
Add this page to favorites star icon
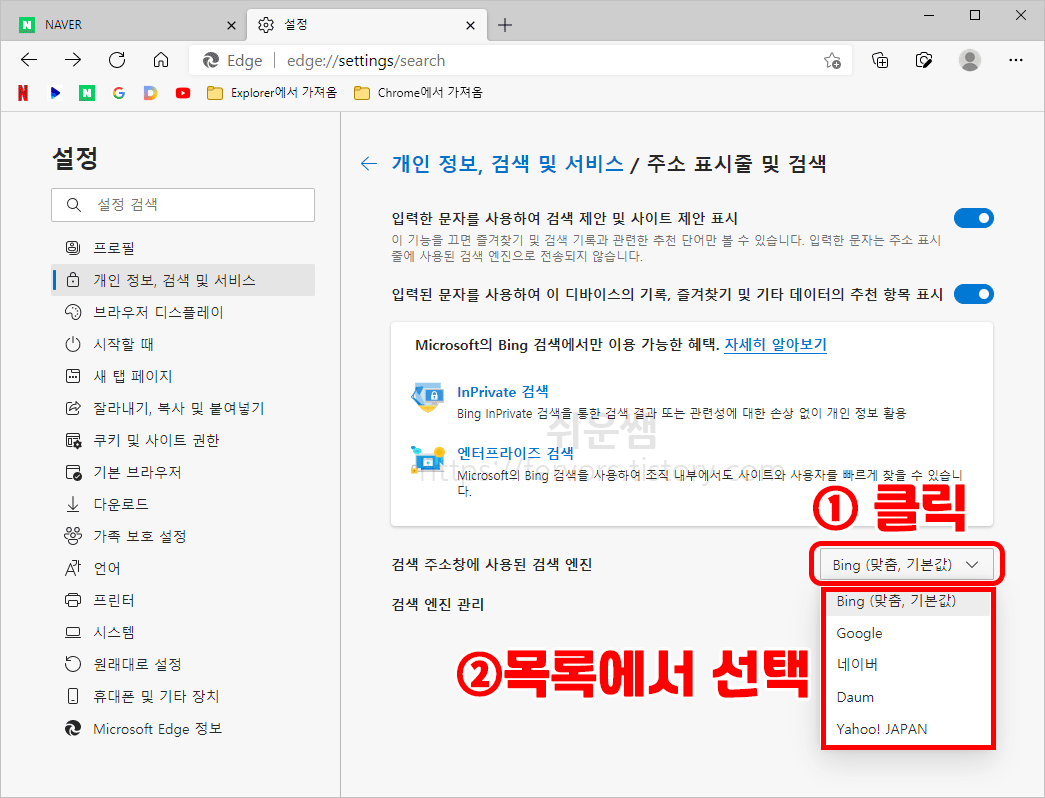point(832,61)
